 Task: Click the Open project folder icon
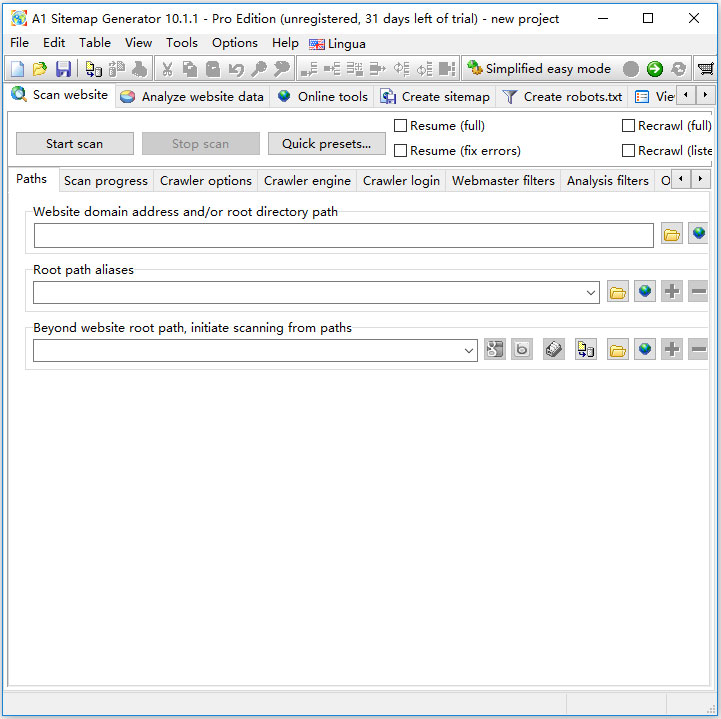pyautogui.click(x=40, y=69)
